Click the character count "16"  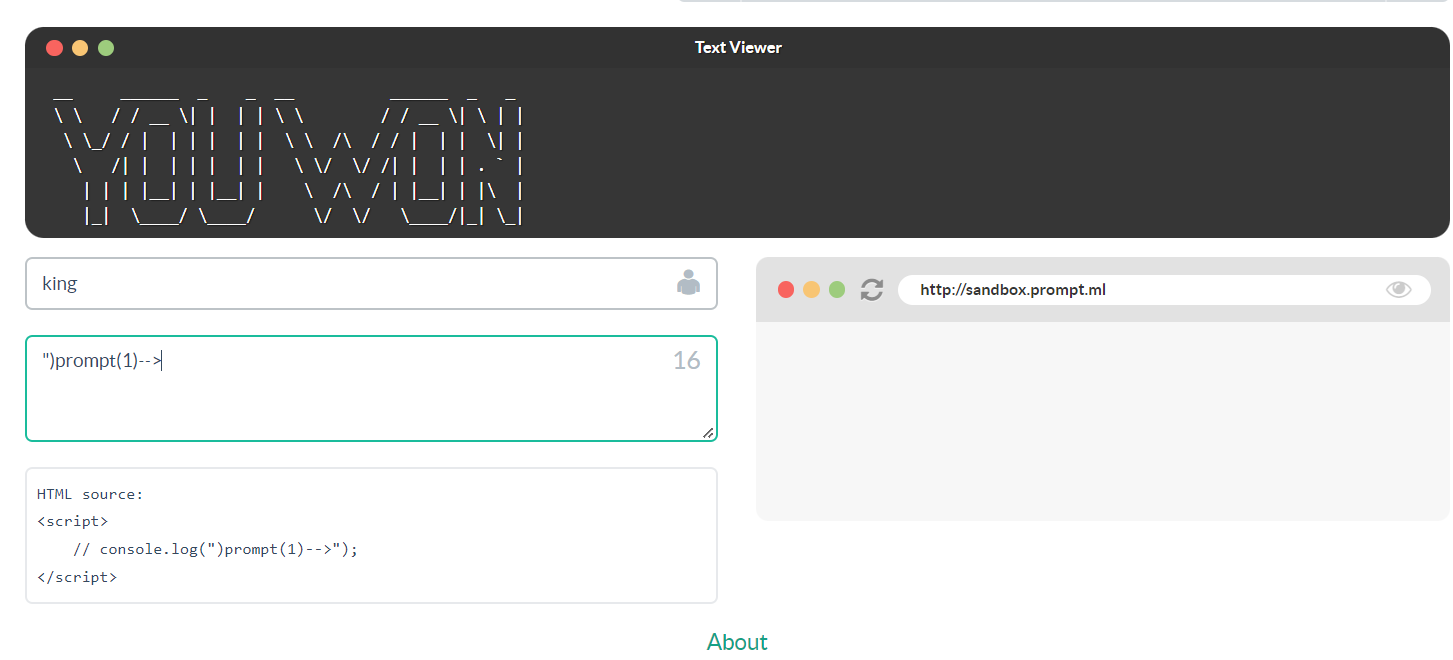click(686, 361)
